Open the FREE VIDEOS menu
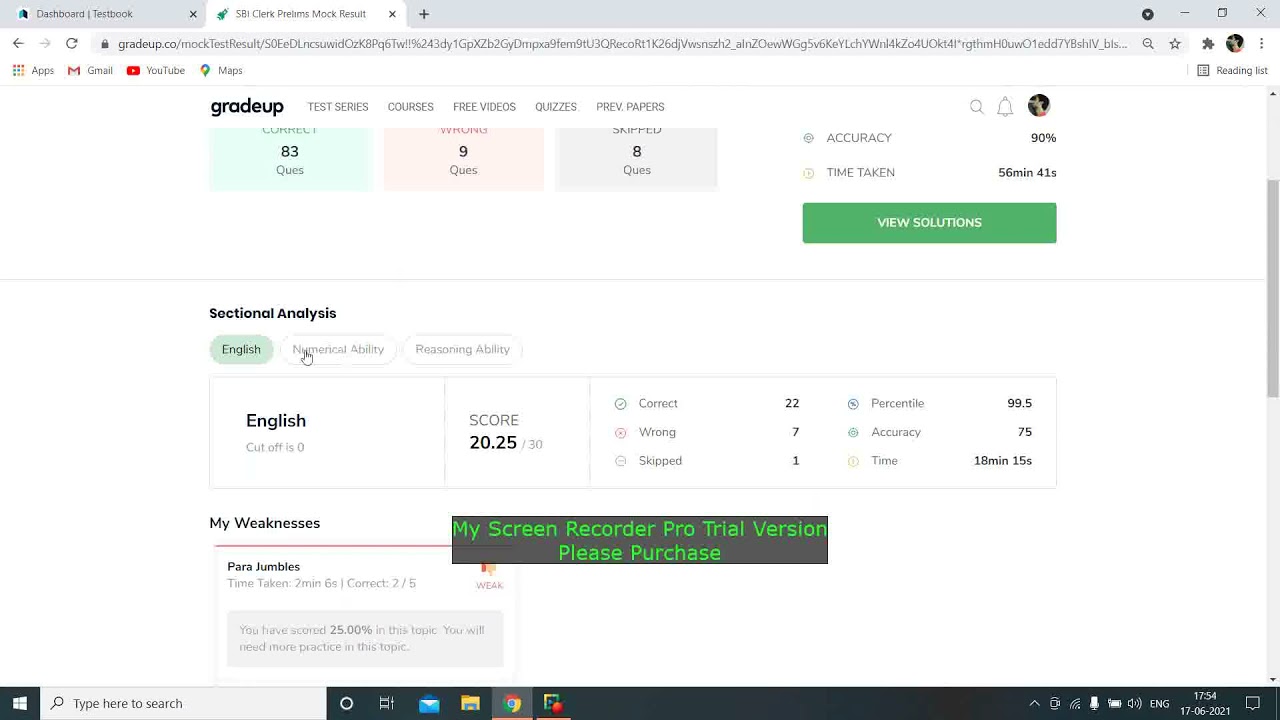Screen dimensions: 1280x720 click(484, 107)
